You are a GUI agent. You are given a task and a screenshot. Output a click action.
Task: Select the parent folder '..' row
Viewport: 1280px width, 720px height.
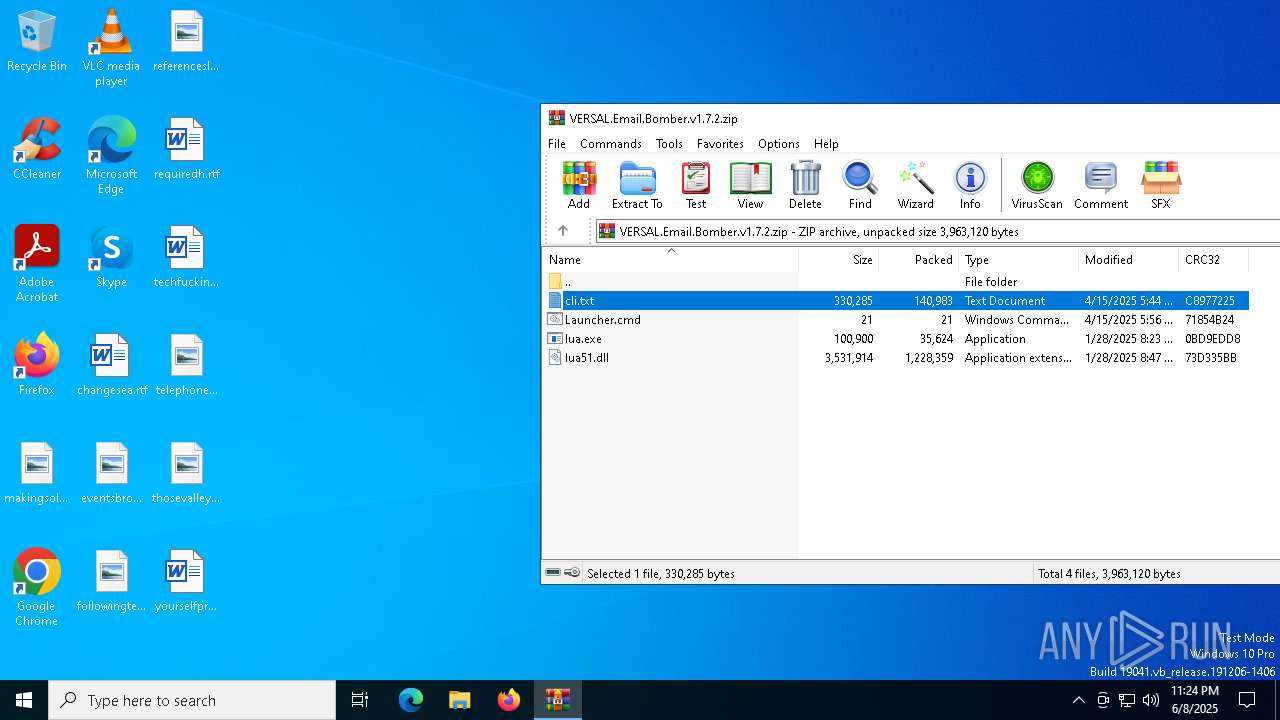click(896, 282)
